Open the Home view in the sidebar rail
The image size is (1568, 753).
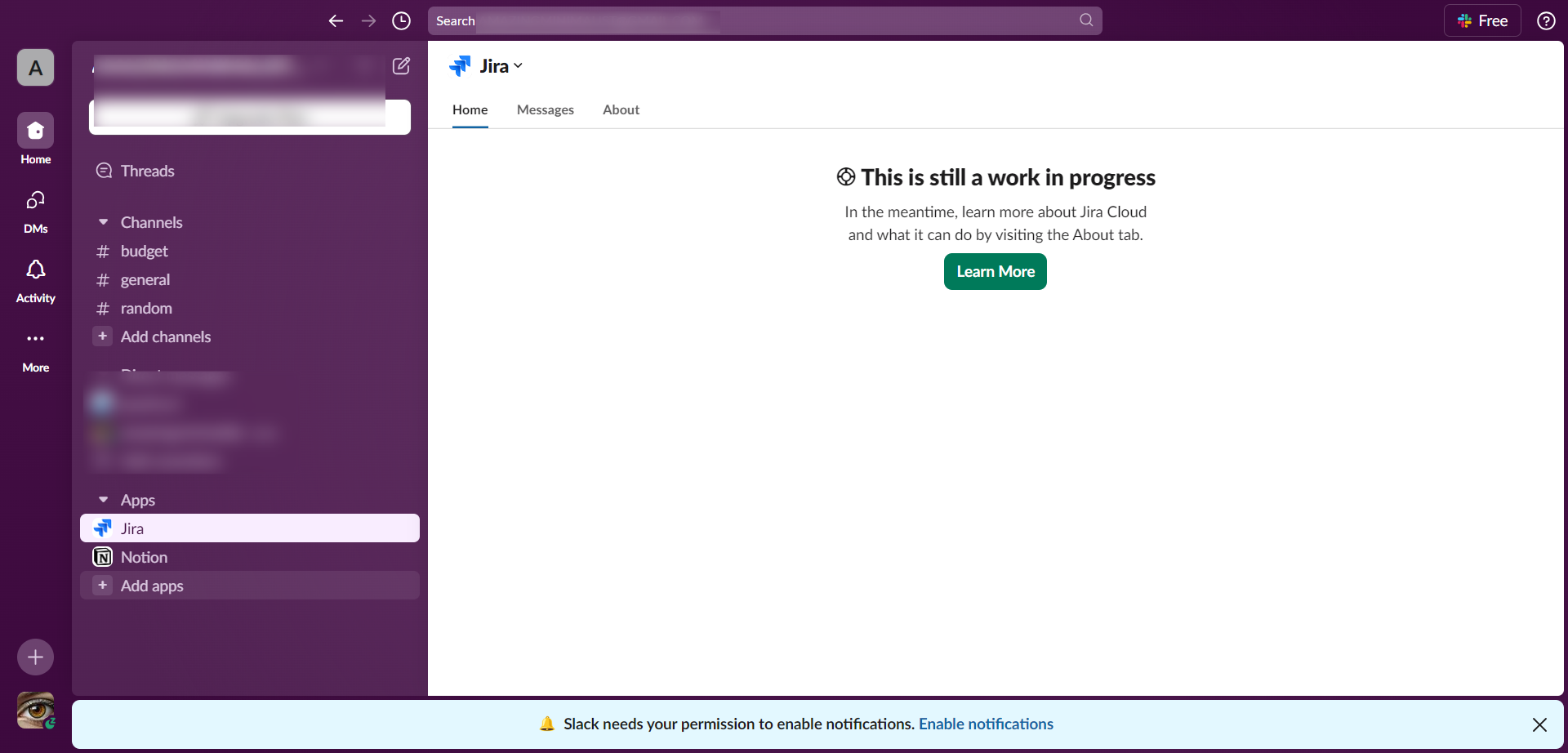pos(36,139)
